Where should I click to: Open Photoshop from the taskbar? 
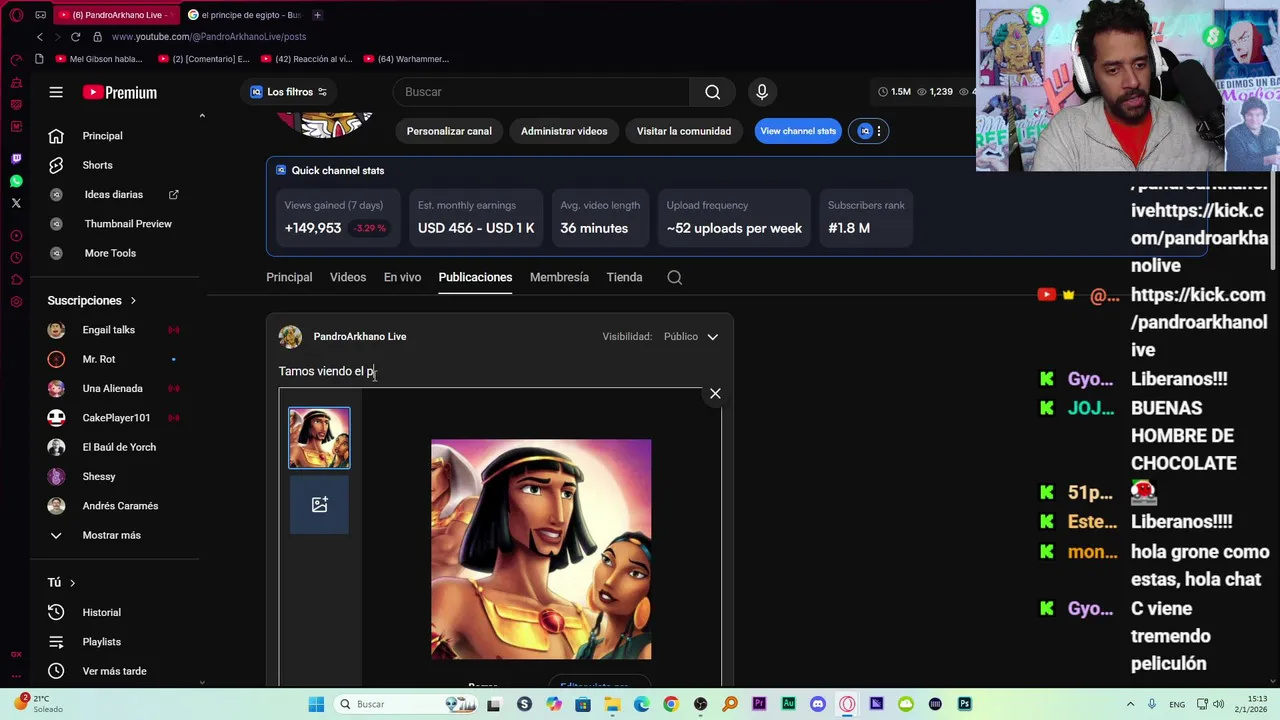pyautogui.click(x=964, y=704)
